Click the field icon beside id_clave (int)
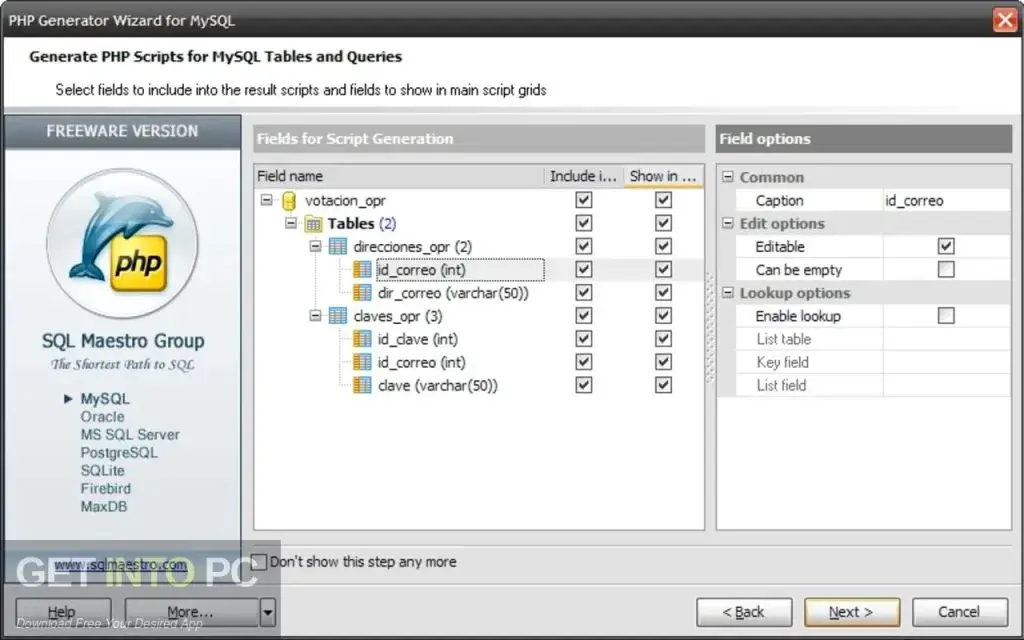The image size is (1024, 640). tap(362, 338)
